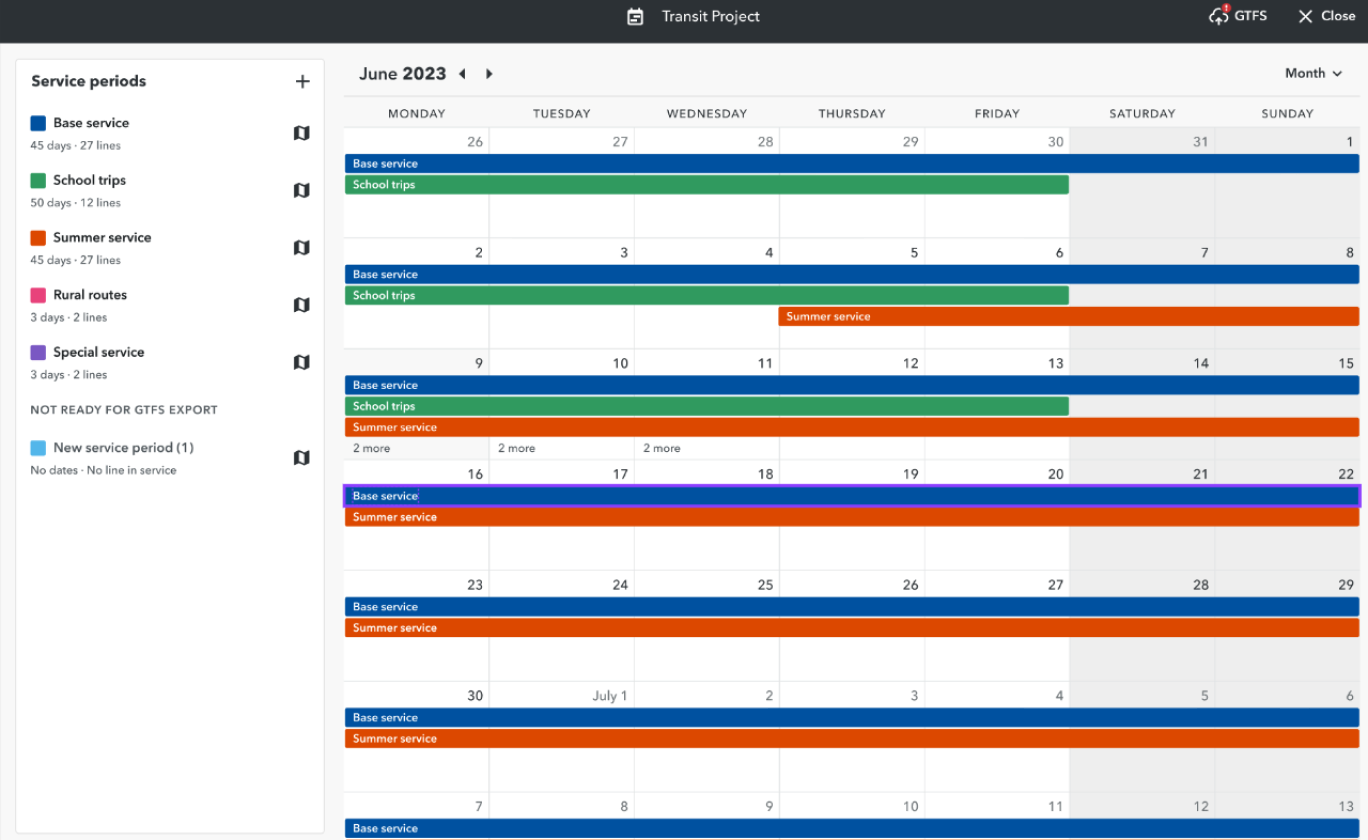Click Base service bar in week of 7

click(x=852, y=828)
